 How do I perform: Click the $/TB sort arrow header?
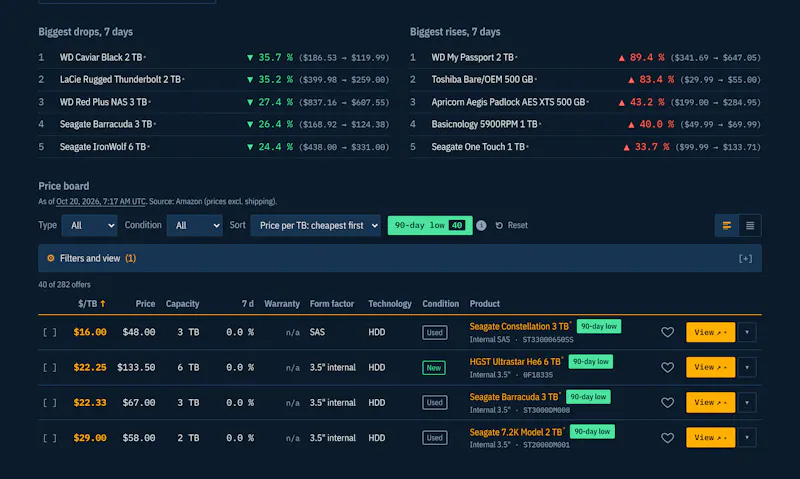click(x=92, y=304)
